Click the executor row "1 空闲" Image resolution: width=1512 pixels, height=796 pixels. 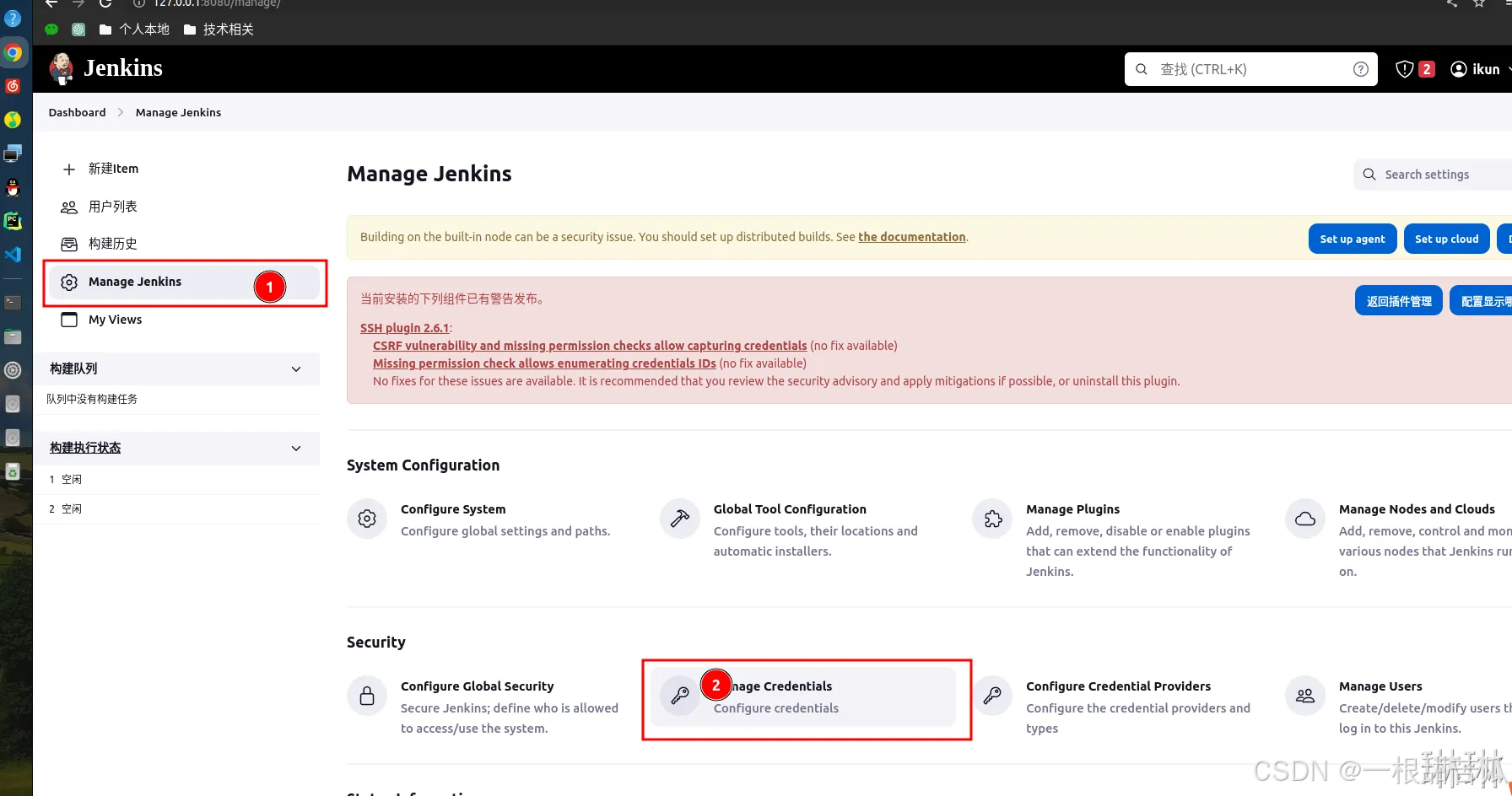[177, 480]
